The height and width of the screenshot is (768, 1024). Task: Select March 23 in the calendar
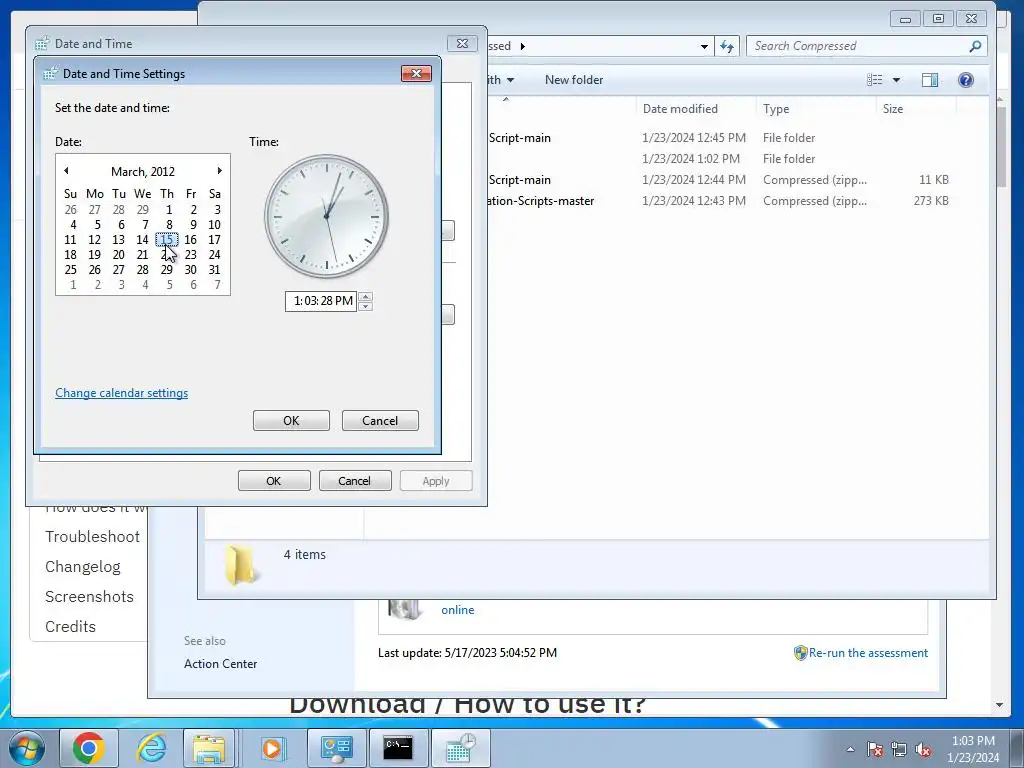coord(191,255)
